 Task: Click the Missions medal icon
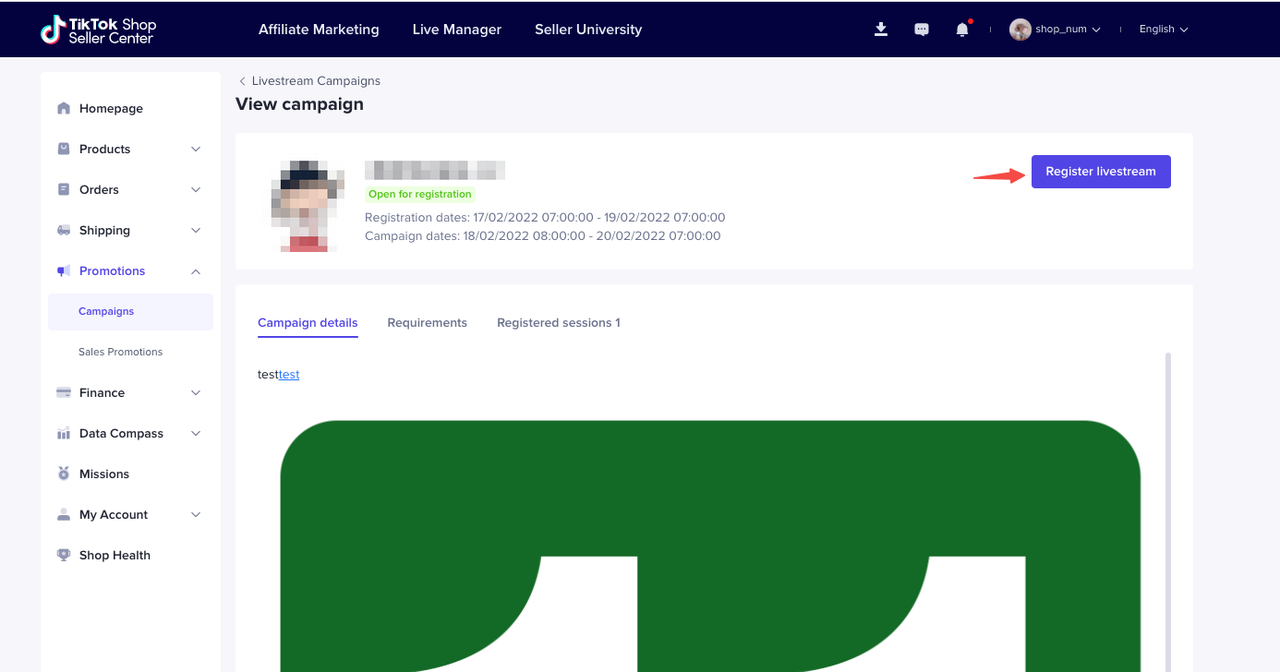[64, 474]
